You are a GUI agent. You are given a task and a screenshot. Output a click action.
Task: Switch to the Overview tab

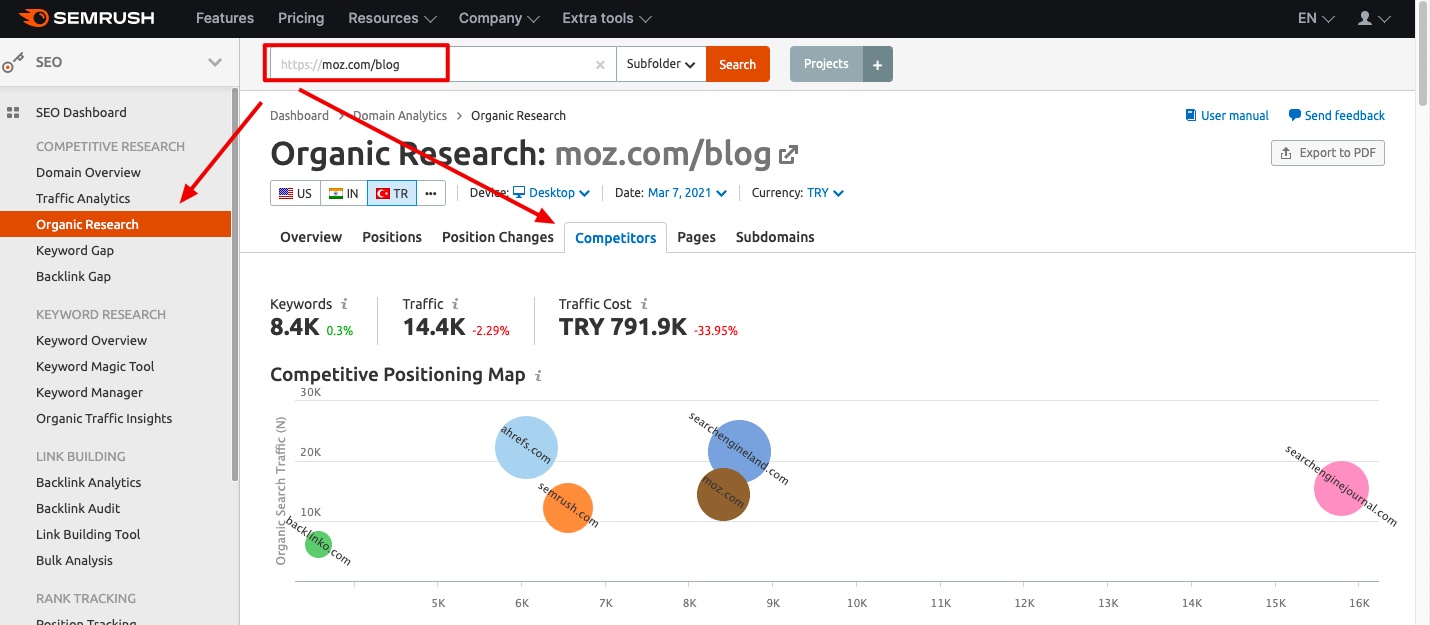(x=311, y=237)
